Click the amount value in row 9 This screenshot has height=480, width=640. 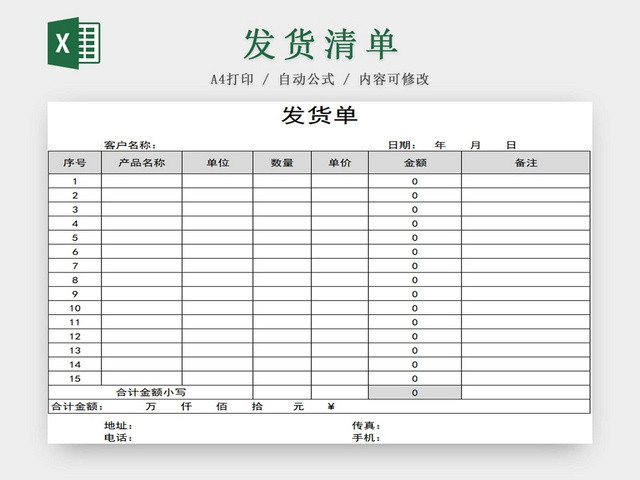[415, 294]
